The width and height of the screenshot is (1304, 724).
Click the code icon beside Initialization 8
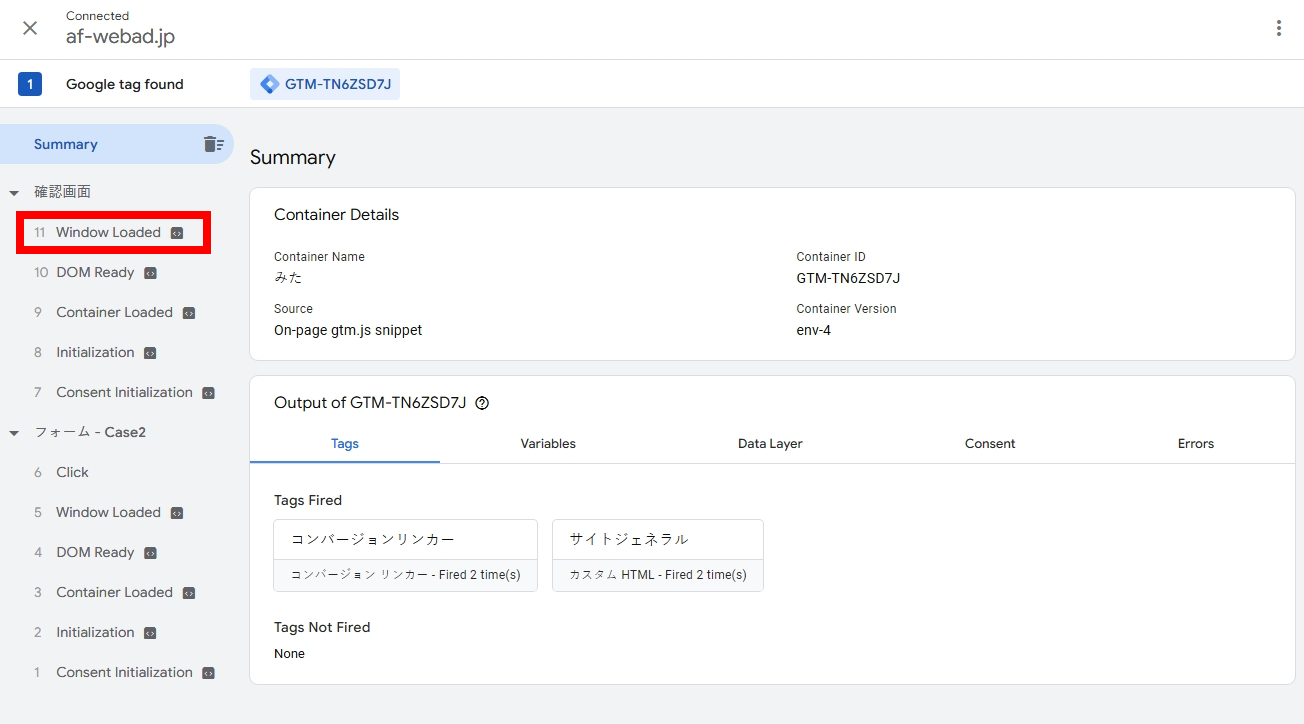pyautogui.click(x=150, y=353)
